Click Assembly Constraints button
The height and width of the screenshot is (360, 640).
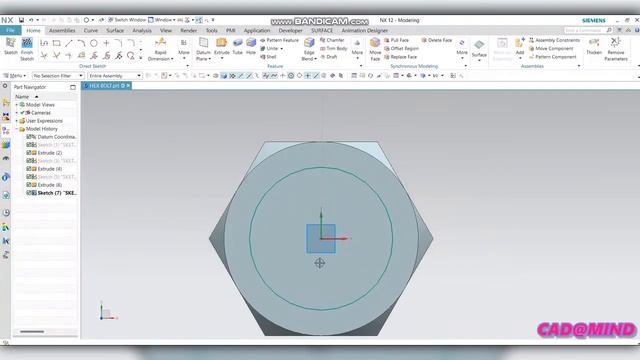[554, 40]
